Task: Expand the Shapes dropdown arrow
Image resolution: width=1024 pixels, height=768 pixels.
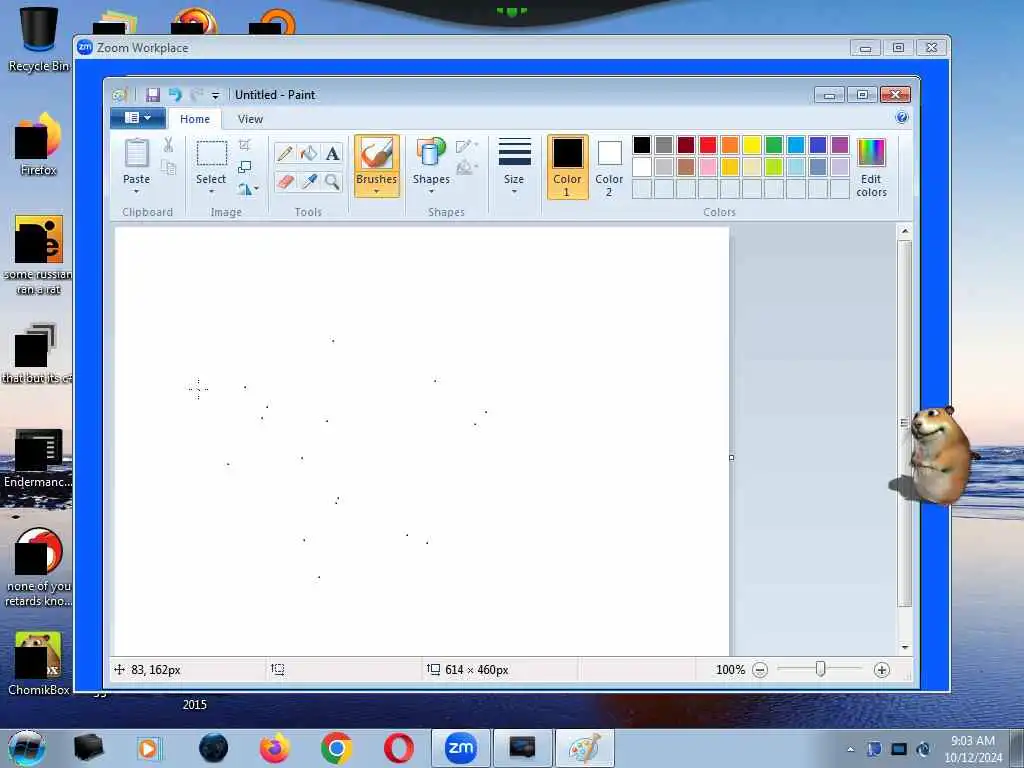Action: [431, 191]
